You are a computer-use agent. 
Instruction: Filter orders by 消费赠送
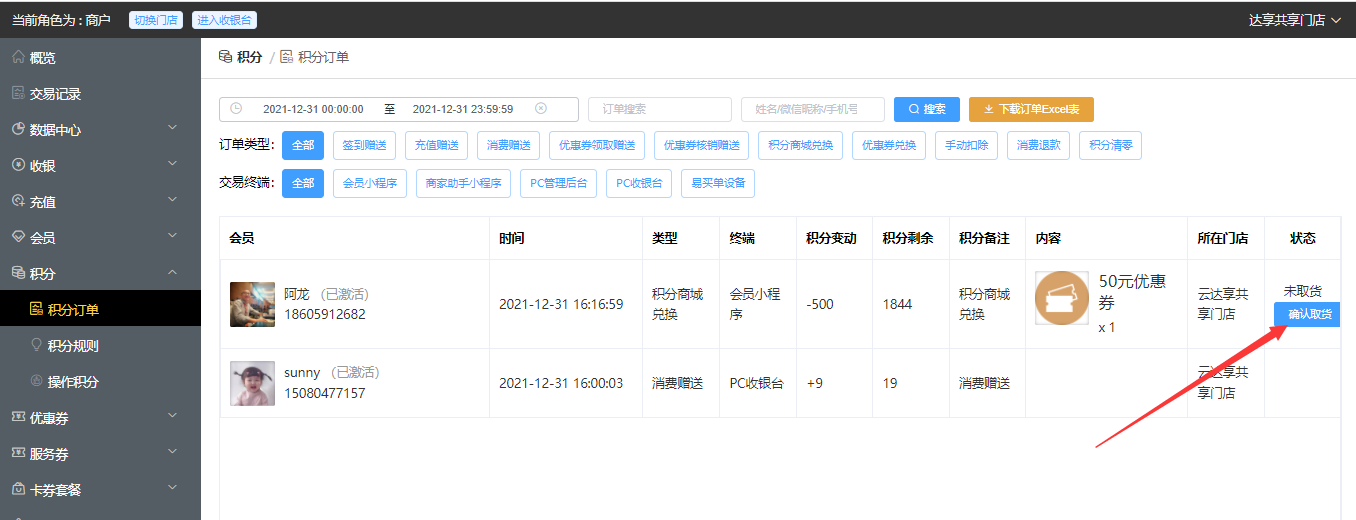coord(508,145)
